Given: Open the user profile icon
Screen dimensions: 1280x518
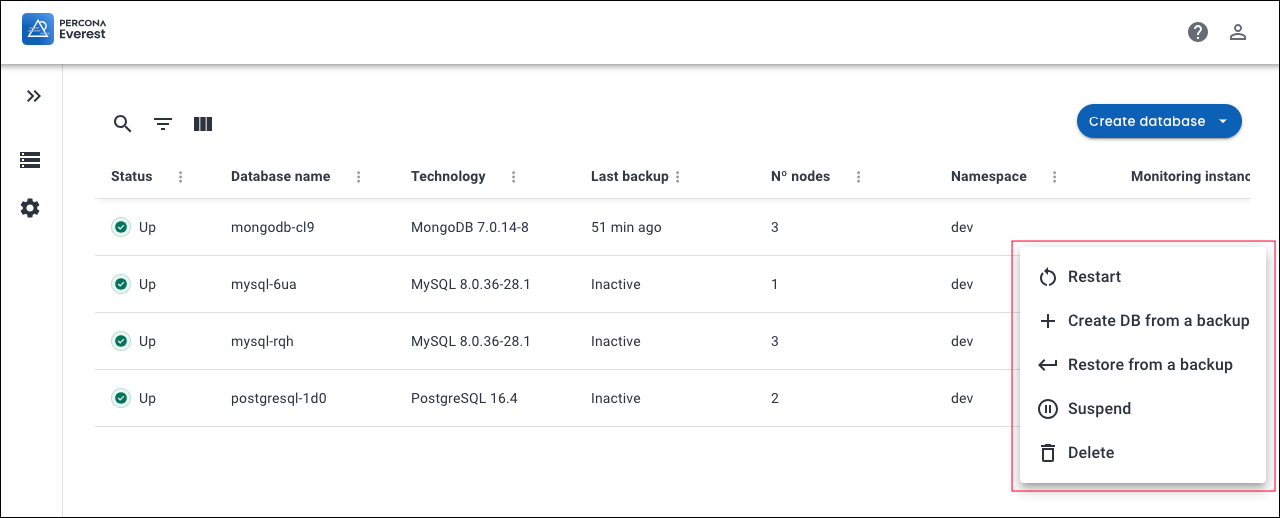Looking at the screenshot, I should [x=1238, y=32].
